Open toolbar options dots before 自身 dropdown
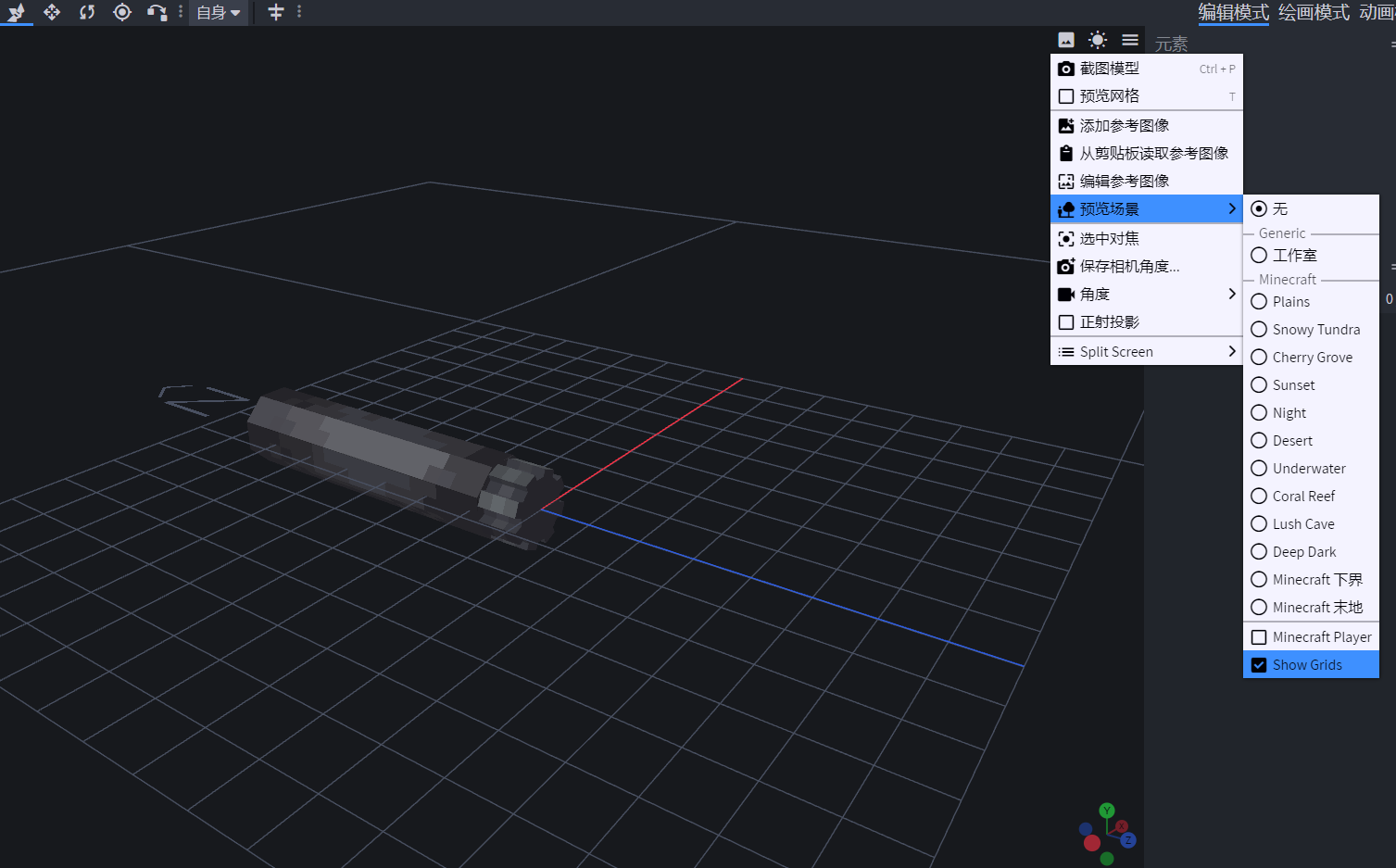 coord(181,12)
